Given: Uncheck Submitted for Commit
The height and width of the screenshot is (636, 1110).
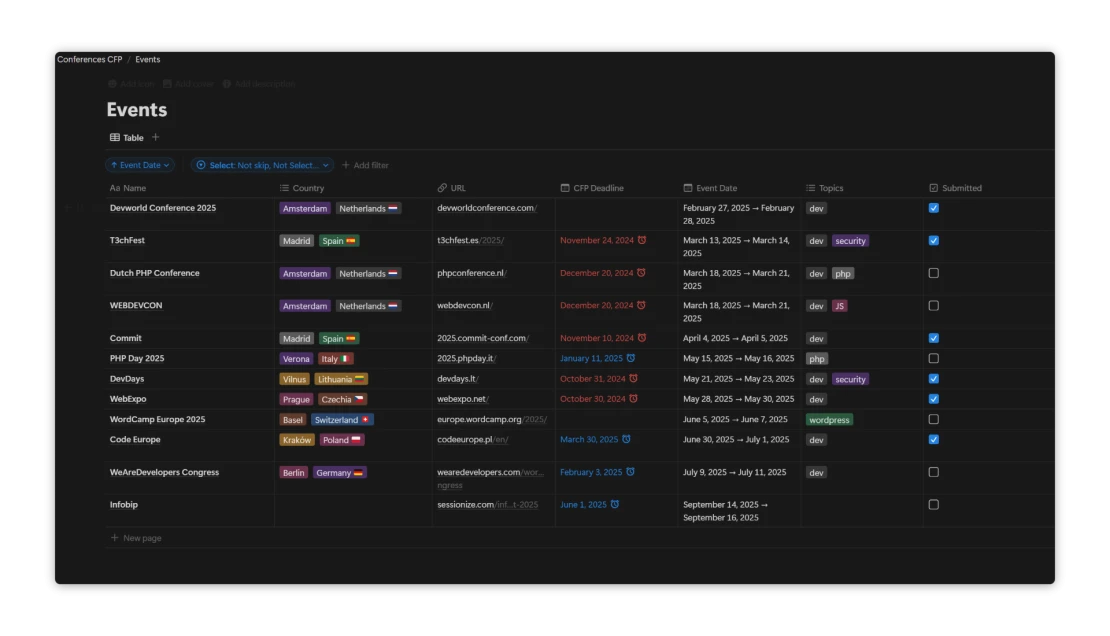Looking at the screenshot, I should (934, 339).
